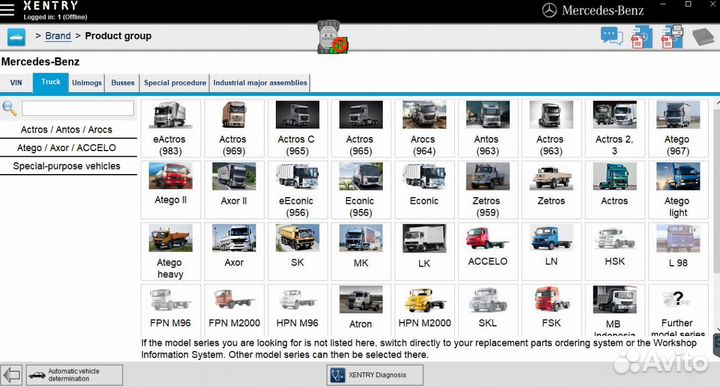Viewport: 720px width, 387px height.
Task: Select the L 98 truck model
Action: click(678, 252)
